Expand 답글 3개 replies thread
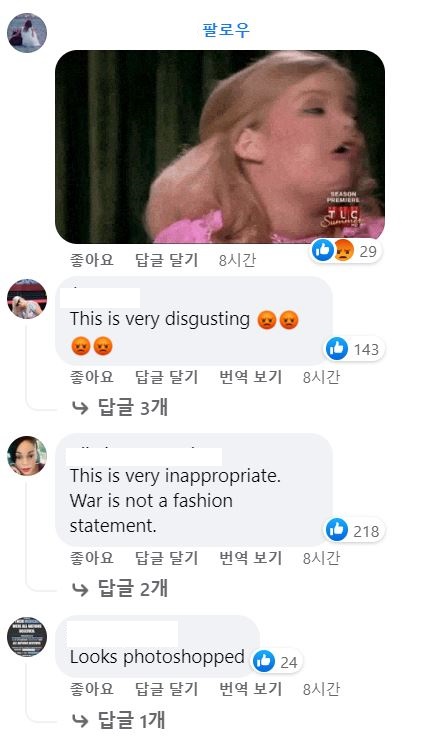Image resolution: width=433 pixels, height=747 pixels. click(x=120, y=407)
